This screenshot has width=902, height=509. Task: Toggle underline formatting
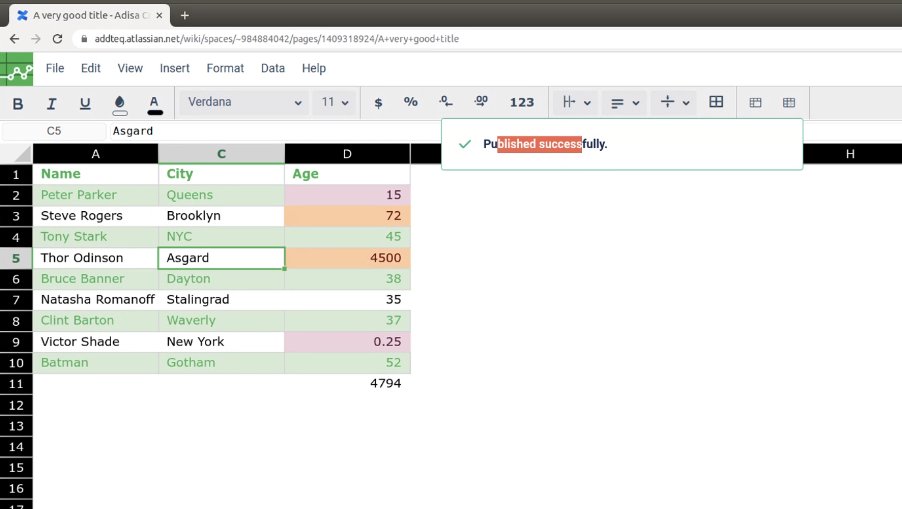(85, 103)
